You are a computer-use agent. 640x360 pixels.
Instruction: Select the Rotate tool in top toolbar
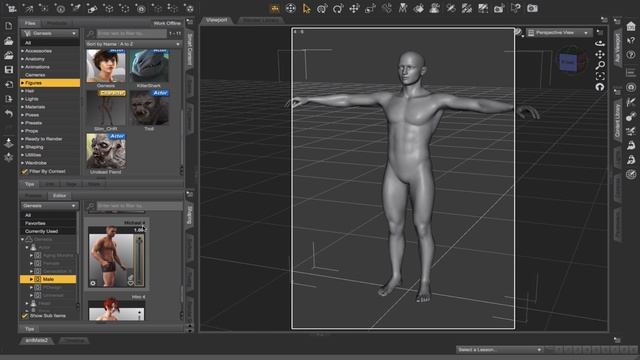338,9
